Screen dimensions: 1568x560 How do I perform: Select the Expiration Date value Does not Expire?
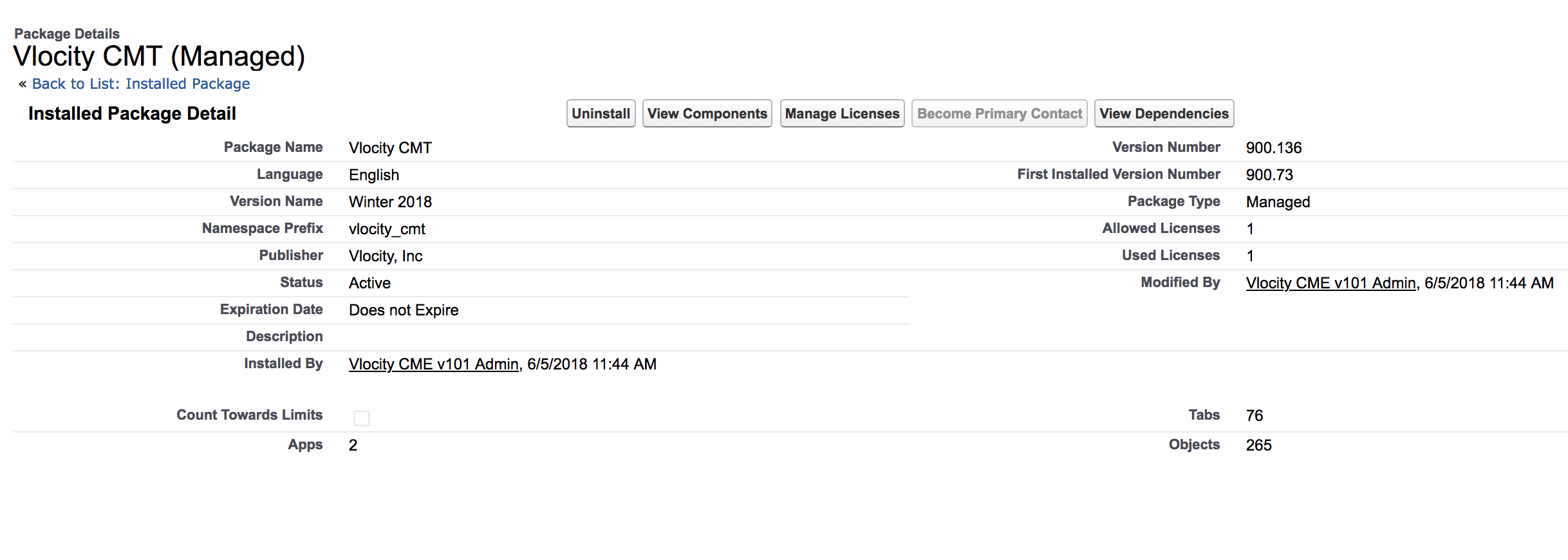pos(403,310)
